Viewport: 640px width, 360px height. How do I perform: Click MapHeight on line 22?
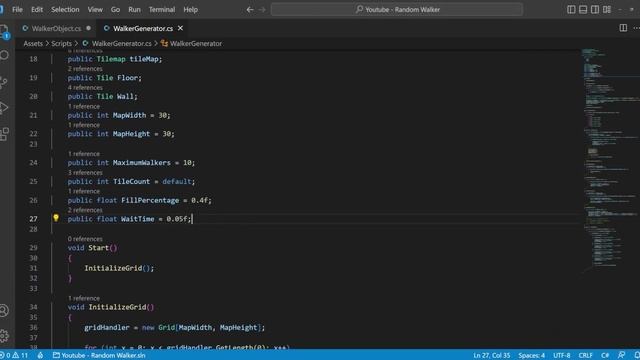(131, 133)
